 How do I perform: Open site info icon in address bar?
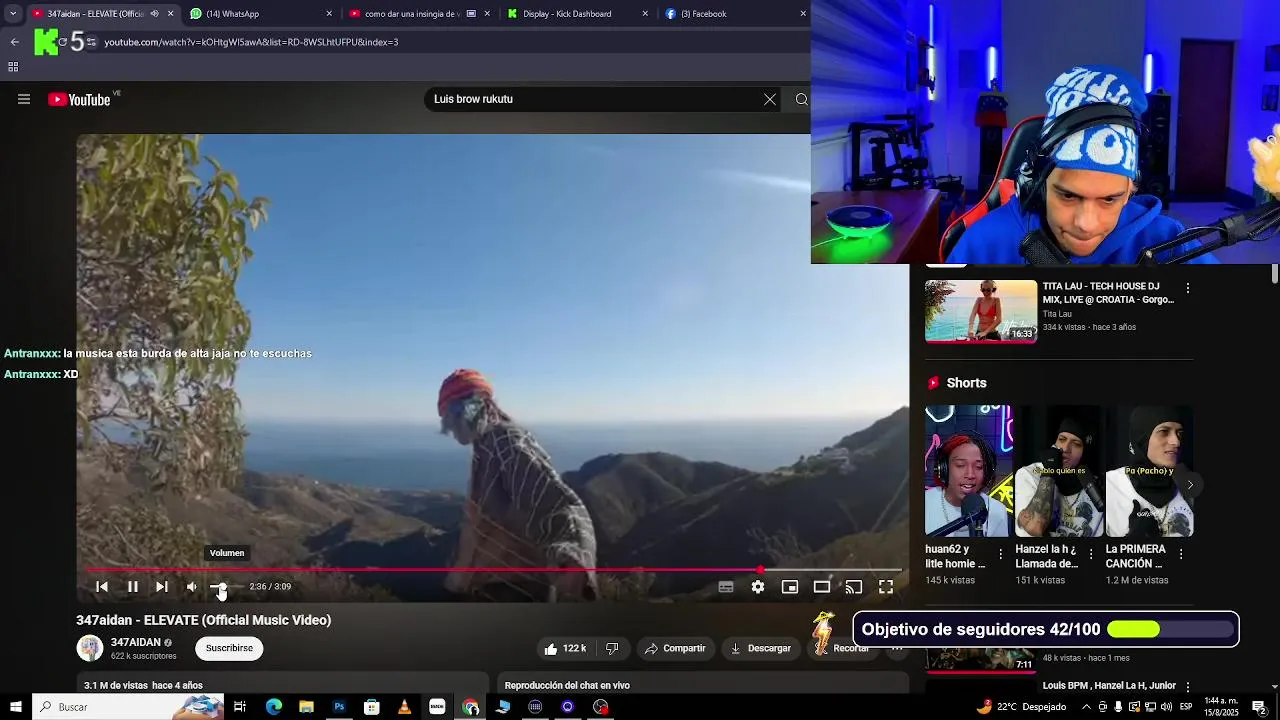tap(91, 42)
